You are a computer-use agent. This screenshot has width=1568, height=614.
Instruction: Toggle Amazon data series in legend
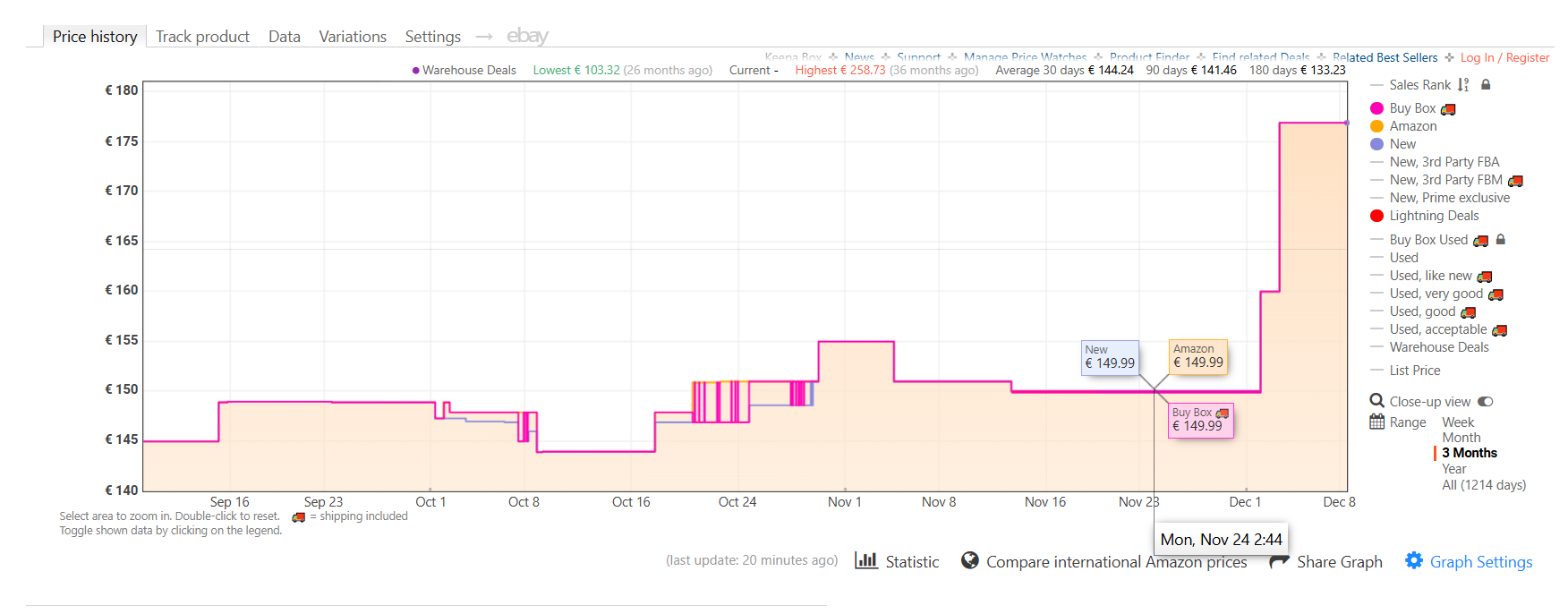pos(1413,126)
